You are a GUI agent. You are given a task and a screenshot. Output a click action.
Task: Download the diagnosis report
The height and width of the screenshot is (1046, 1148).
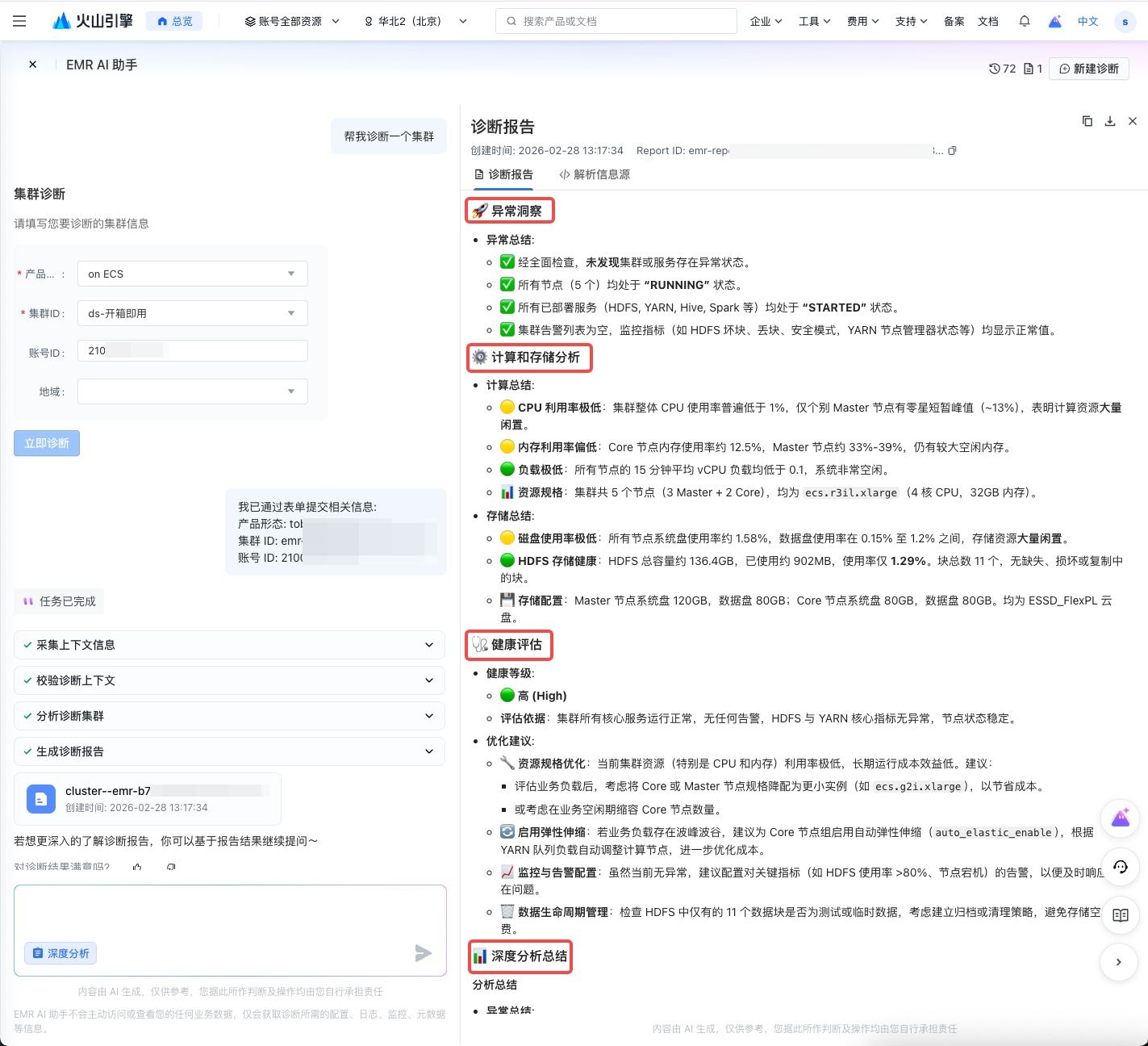[1110, 121]
